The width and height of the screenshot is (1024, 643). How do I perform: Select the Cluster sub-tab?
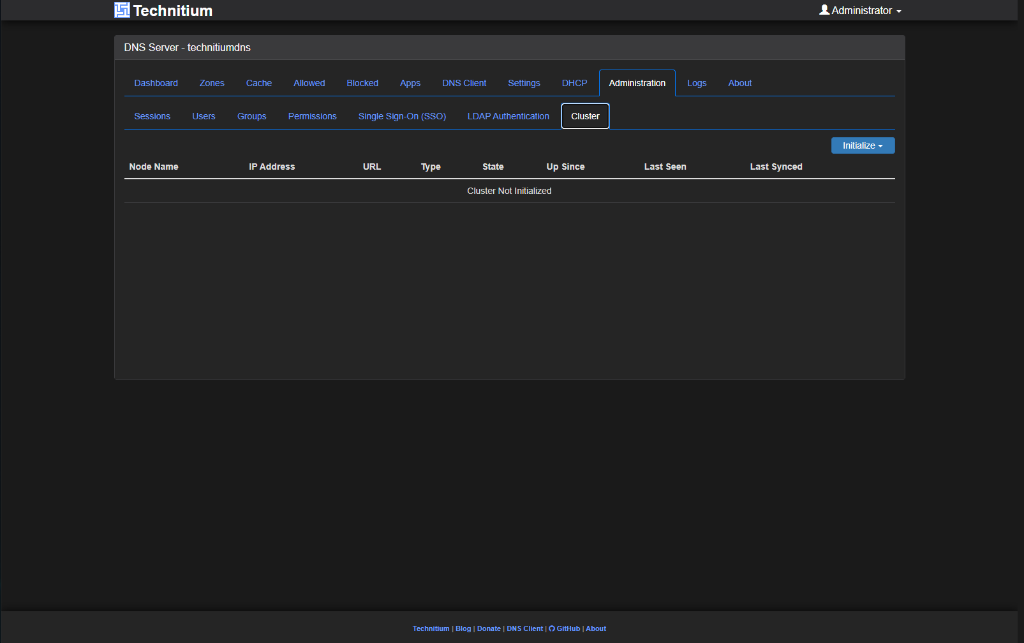pos(585,116)
